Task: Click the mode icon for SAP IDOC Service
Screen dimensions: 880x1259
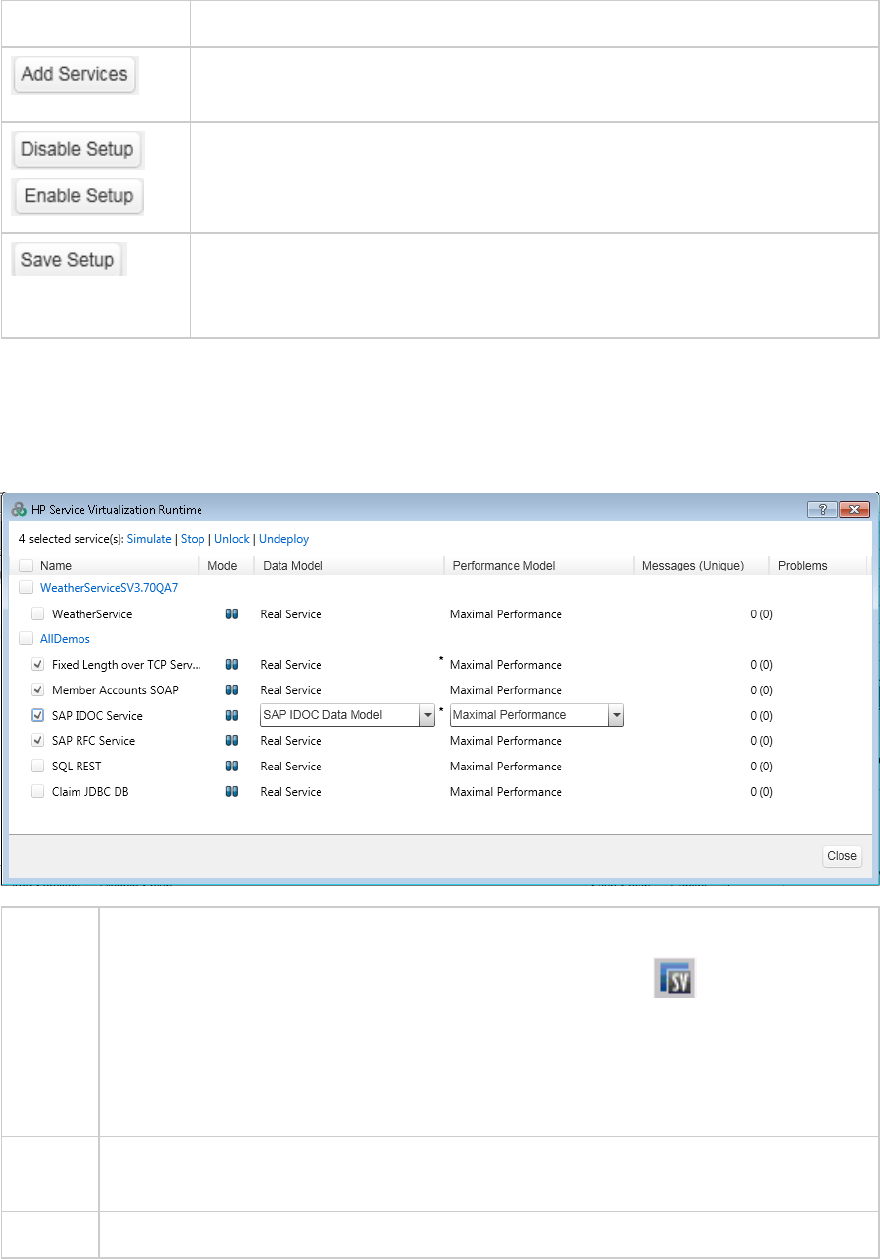Action: [x=231, y=715]
